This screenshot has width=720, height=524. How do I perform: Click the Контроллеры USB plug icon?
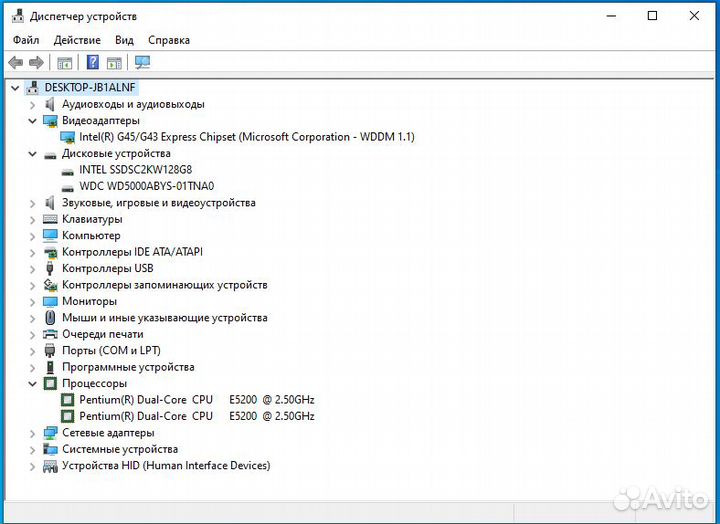point(50,268)
